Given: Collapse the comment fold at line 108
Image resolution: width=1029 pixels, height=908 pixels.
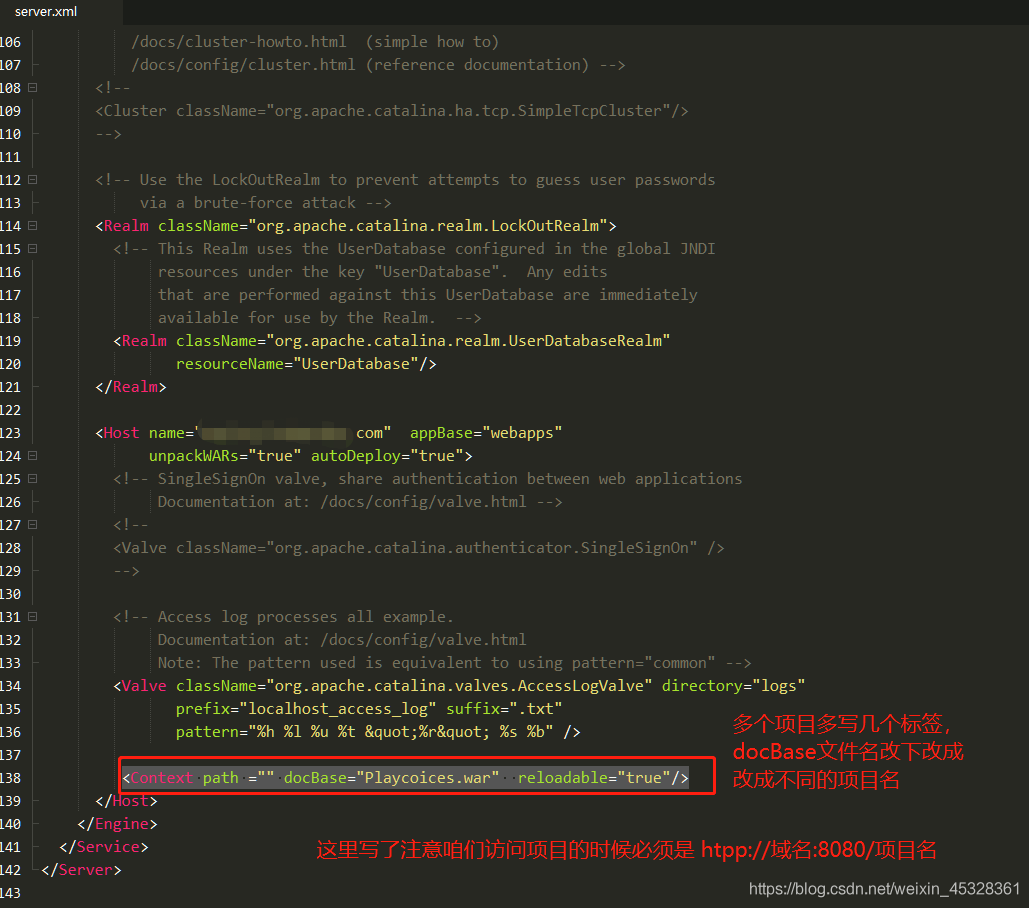Looking at the screenshot, I should [32, 87].
